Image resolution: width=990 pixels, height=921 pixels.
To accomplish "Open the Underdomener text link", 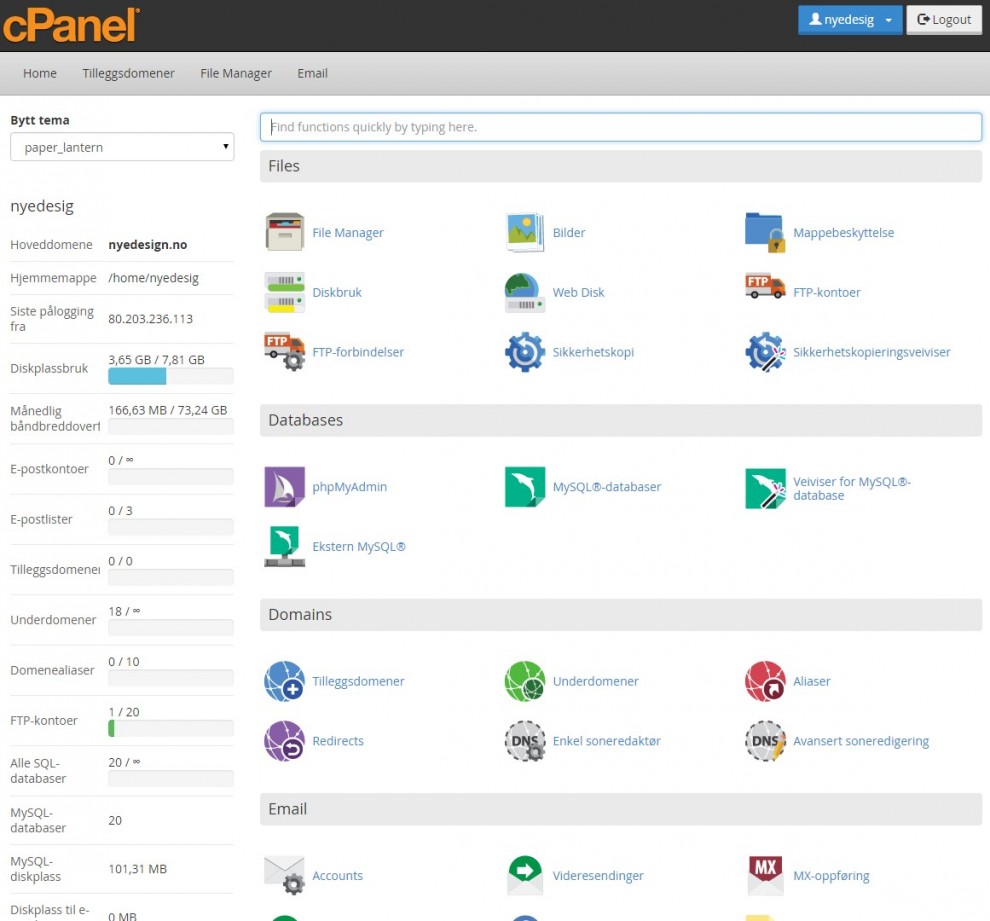I will point(595,681).
